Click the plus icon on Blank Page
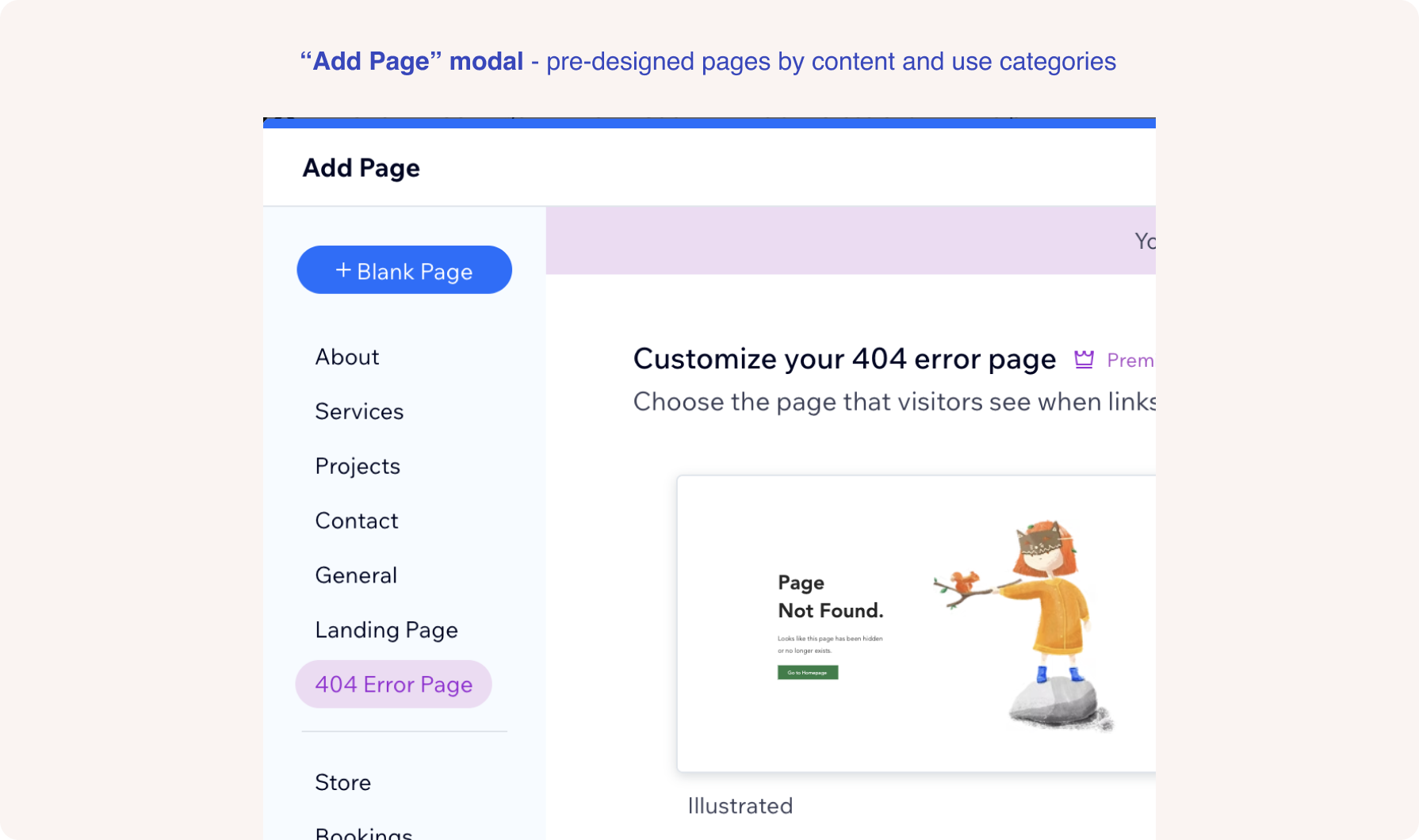 pyautogui.click(x=342, y=270)
